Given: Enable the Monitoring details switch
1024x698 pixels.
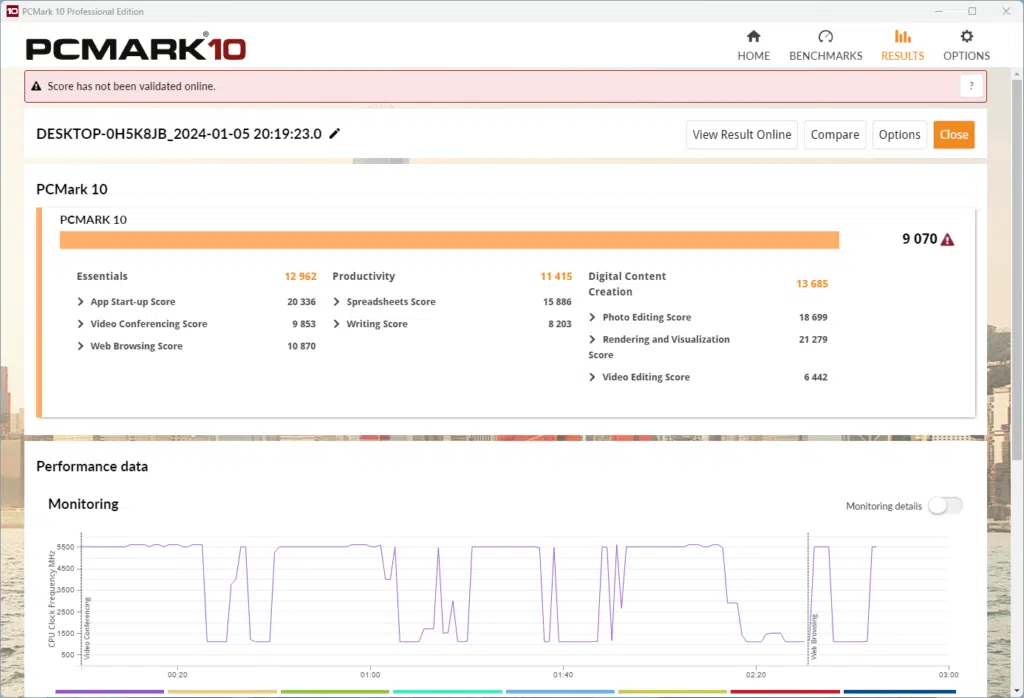Looking at the screenshot, I should click(x=944, y=506).
